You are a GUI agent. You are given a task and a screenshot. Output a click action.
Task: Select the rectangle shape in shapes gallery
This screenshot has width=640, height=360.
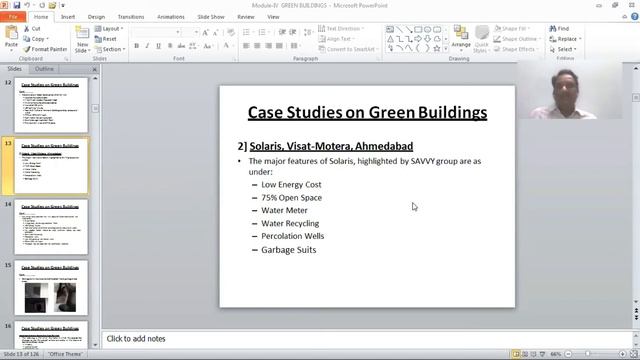418,29
